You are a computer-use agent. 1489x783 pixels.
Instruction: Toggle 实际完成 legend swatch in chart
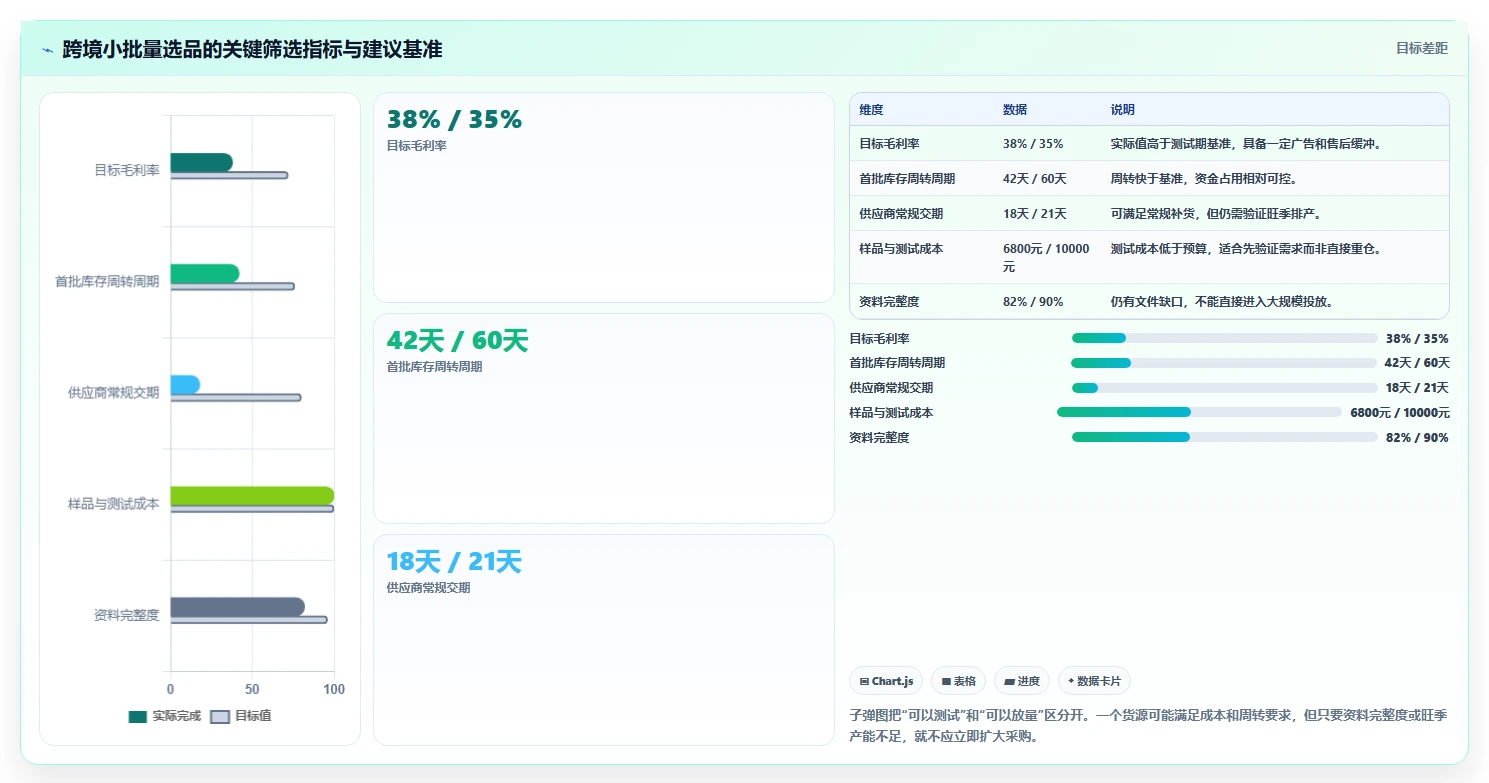[137, 716]
